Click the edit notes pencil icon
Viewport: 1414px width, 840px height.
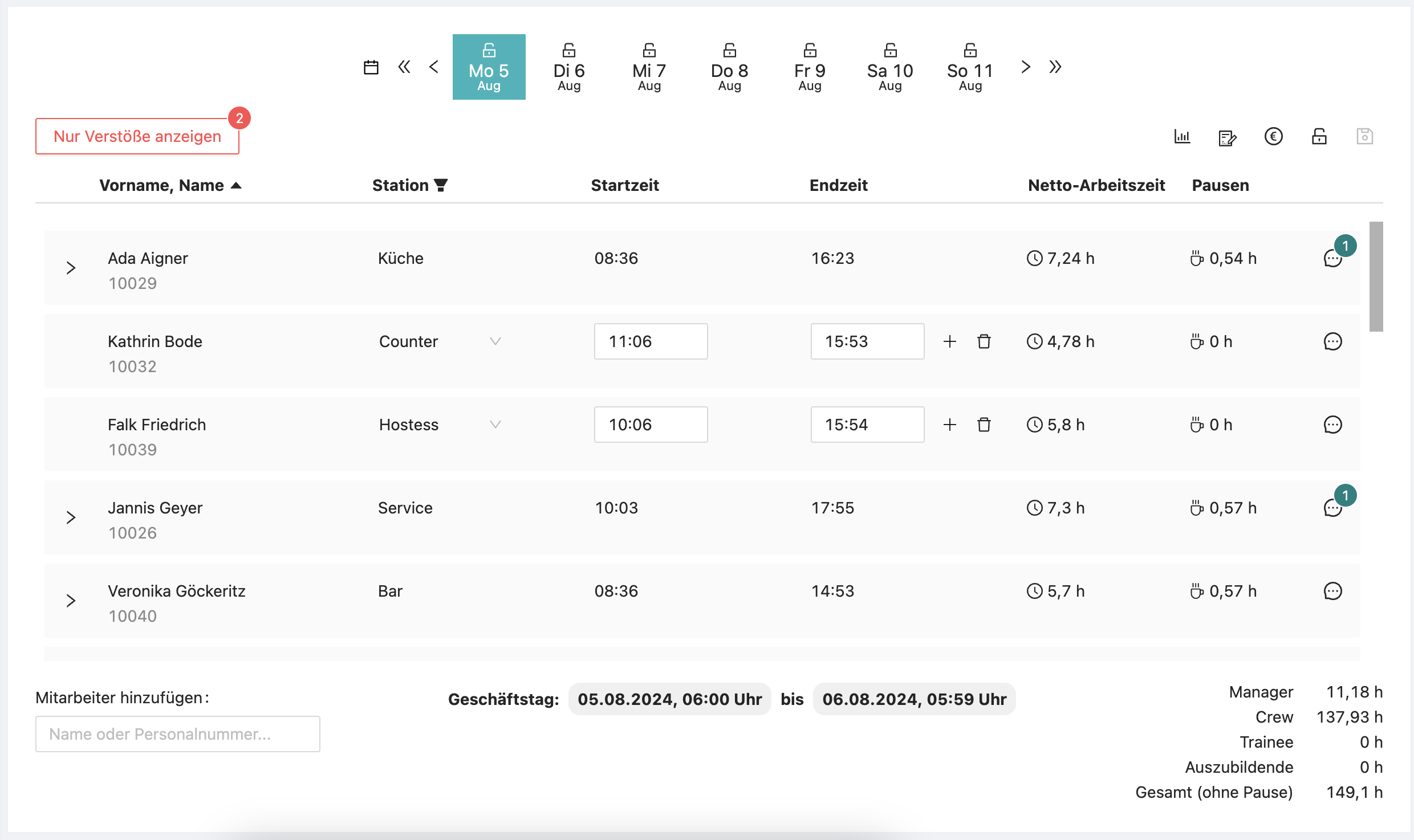pos(1227,138)
